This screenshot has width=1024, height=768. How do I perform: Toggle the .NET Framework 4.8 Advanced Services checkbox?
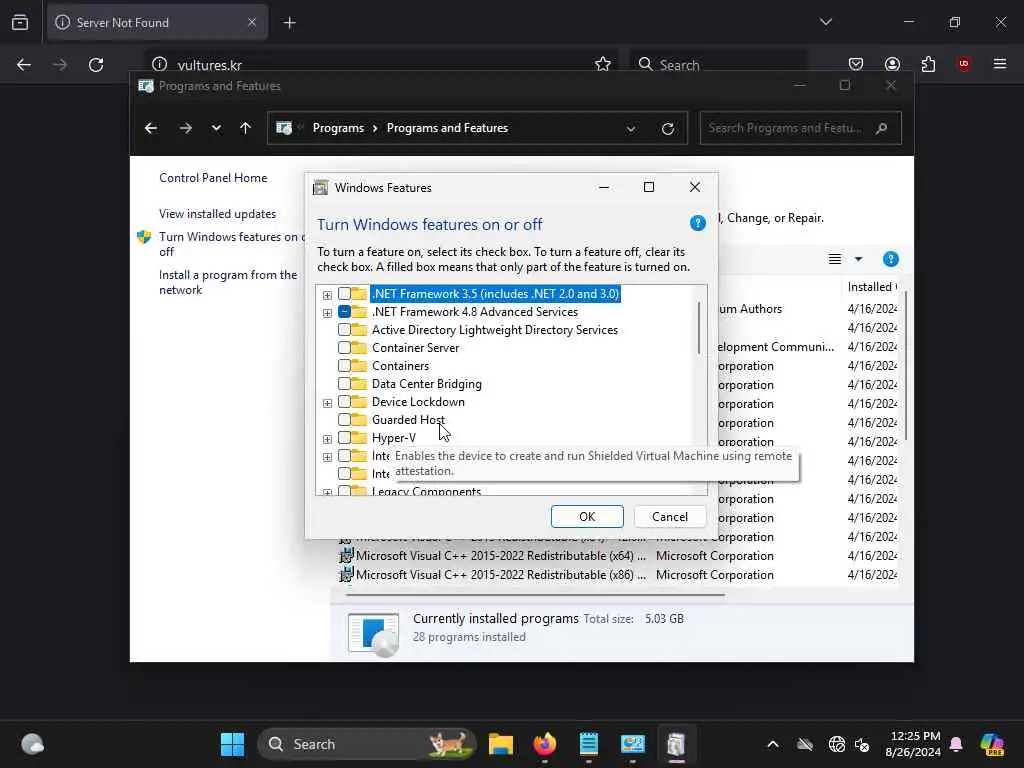click(344, 312)
